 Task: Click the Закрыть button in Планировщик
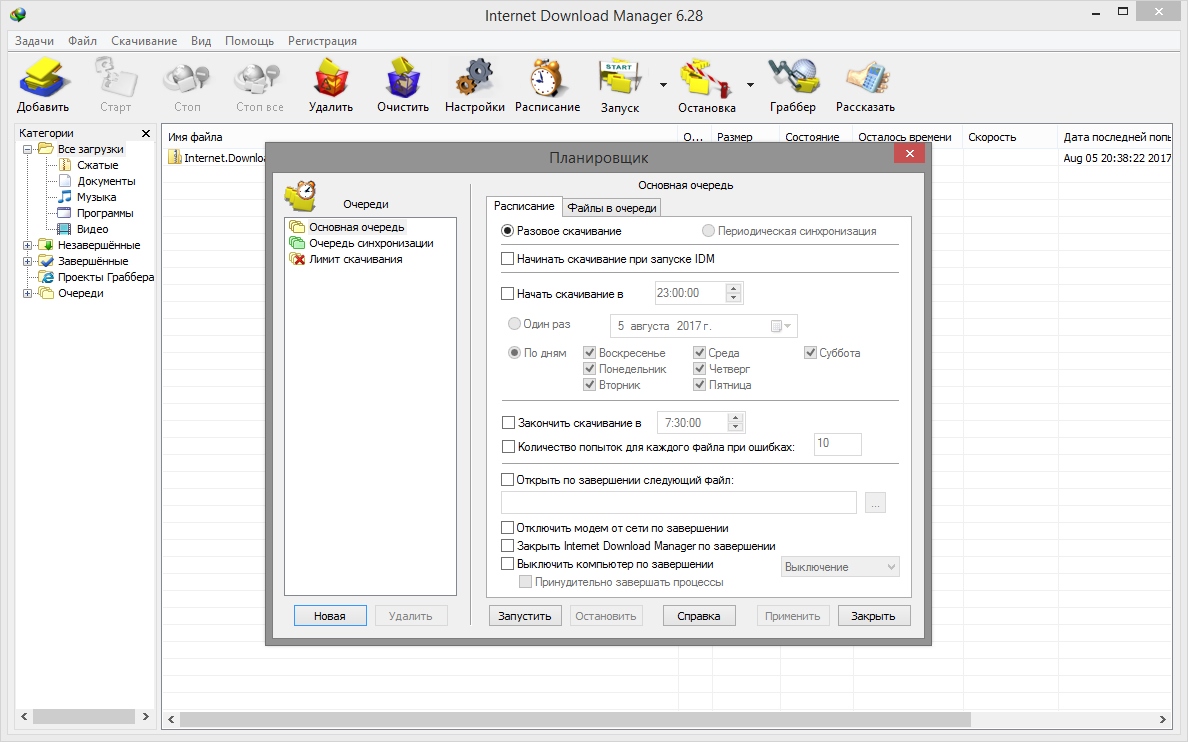(873, 616)
